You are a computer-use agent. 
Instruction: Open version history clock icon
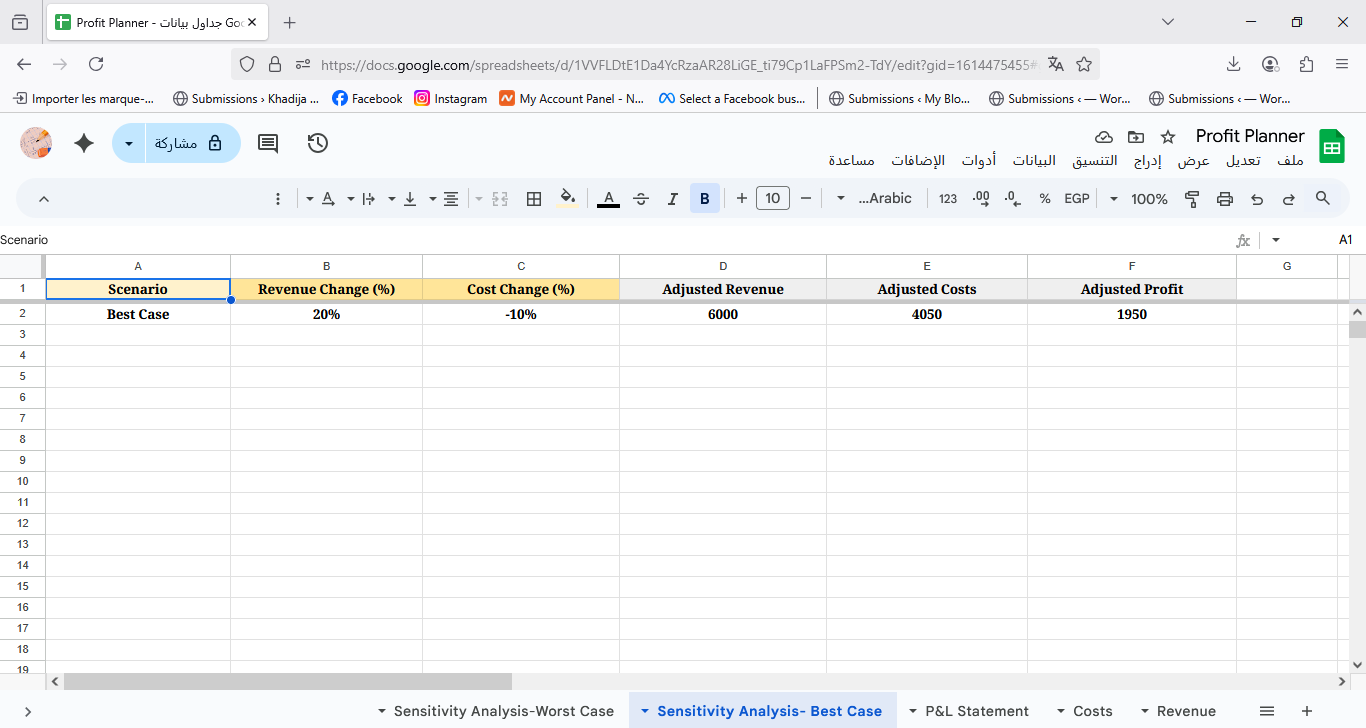[x=318, y=143]
